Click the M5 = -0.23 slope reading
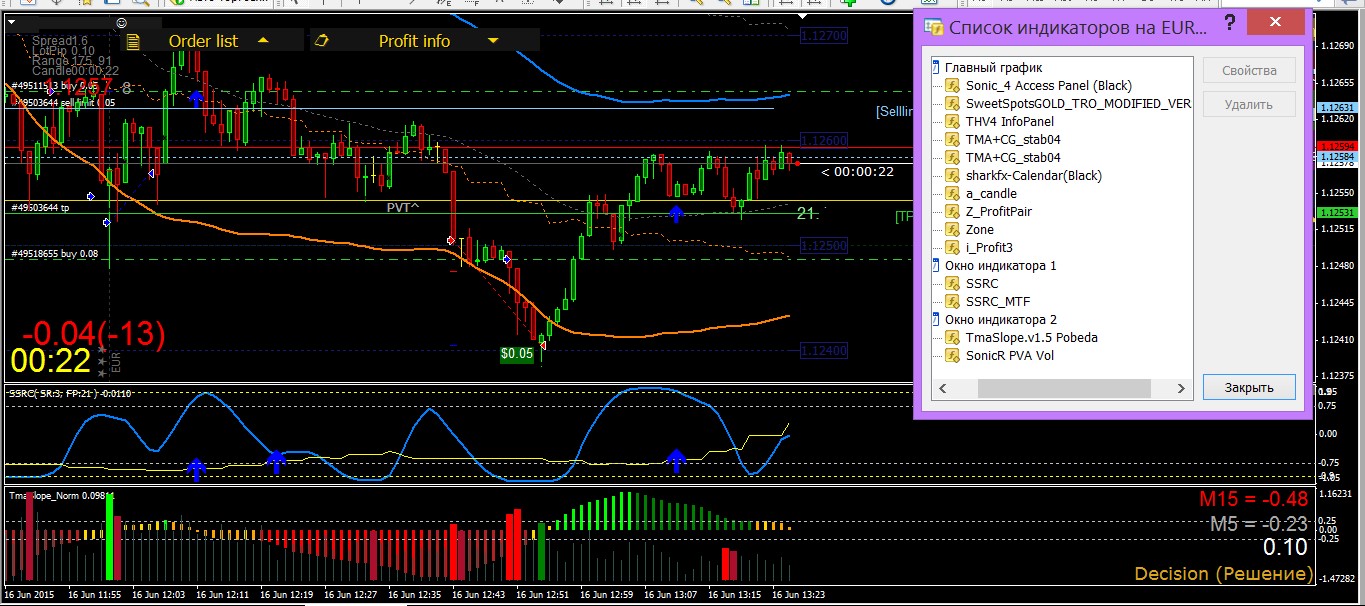The image size is (1365, 606). click(x=1259, y=523)
